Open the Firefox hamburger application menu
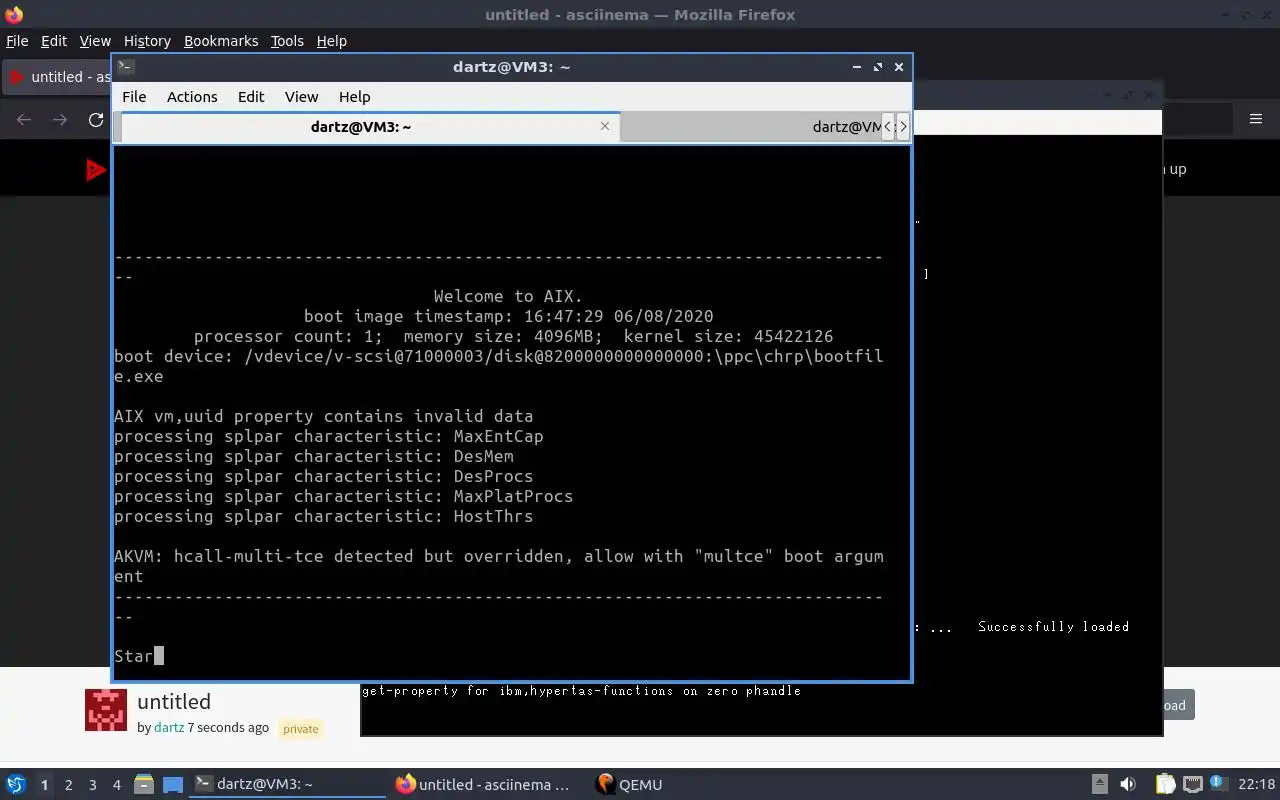1280x800 pixels. click(1256, 119)
